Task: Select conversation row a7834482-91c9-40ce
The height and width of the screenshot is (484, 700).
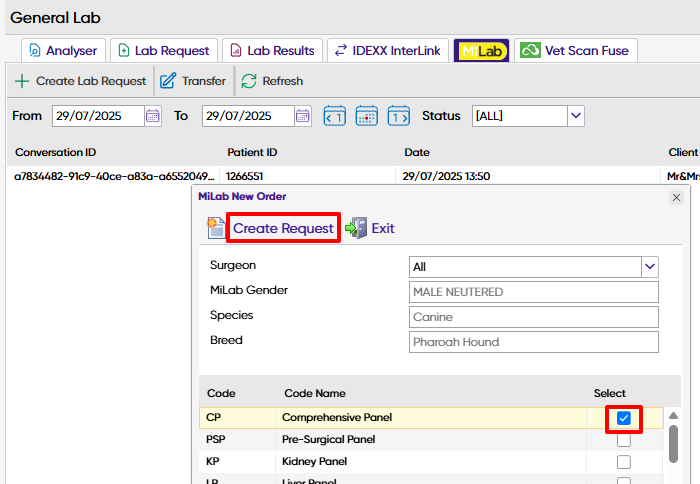Action: (x=114, y=176)
